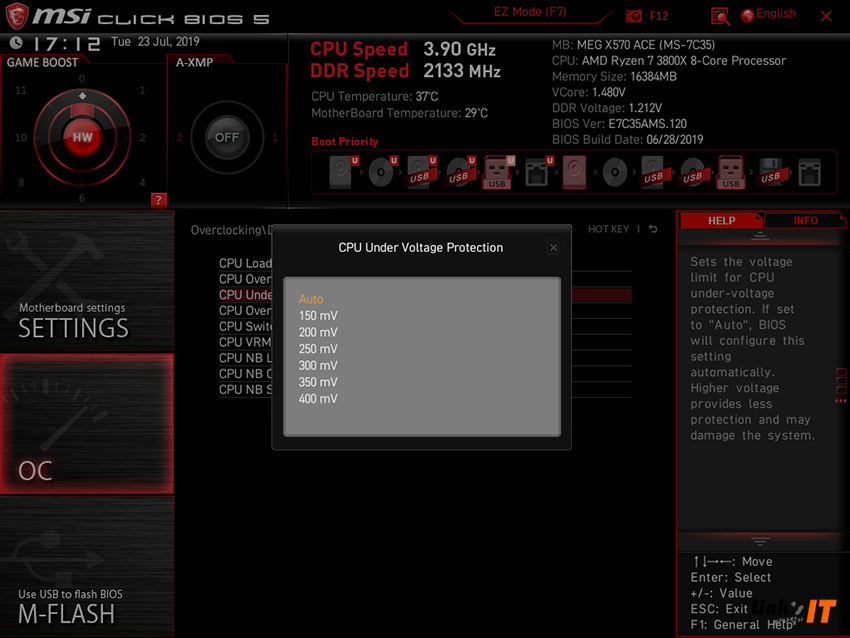Click the back arrow next to HOT KEY

coord(653,229)
